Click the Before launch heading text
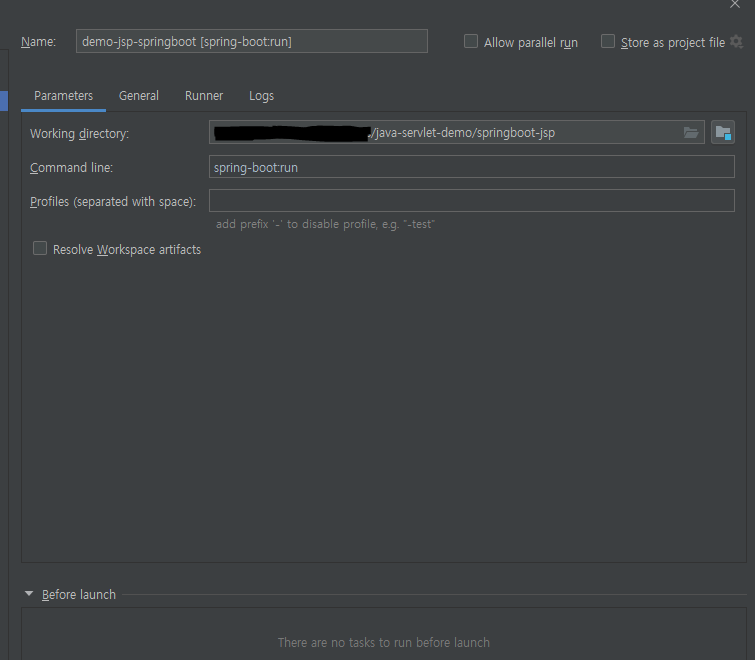 click(x=79, y=595)
